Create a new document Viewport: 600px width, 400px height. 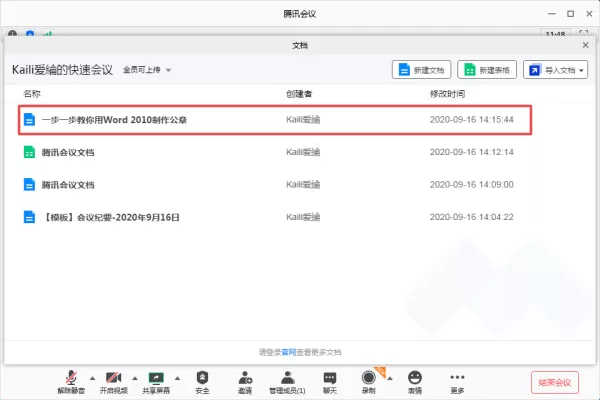click(421, 70)
